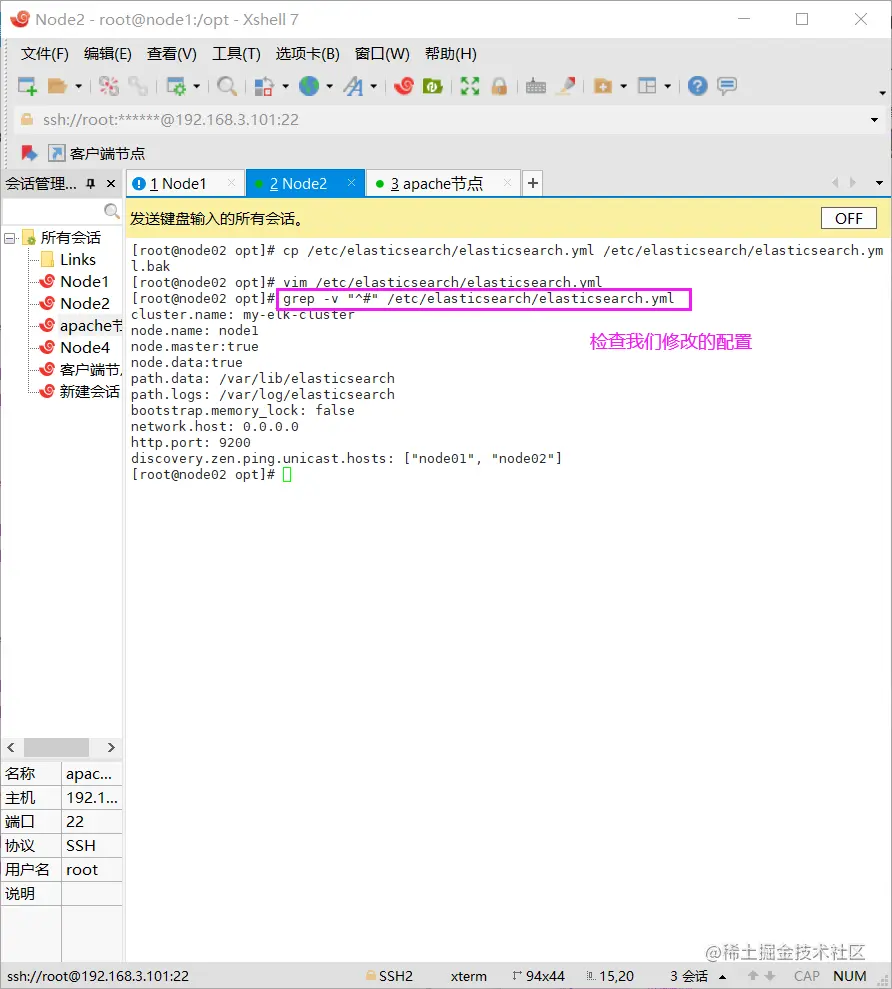The height and width of the screenshot is (989, 892).
Task: Click 3 会话 status bar entry
Action: click(x=689, y=976)
